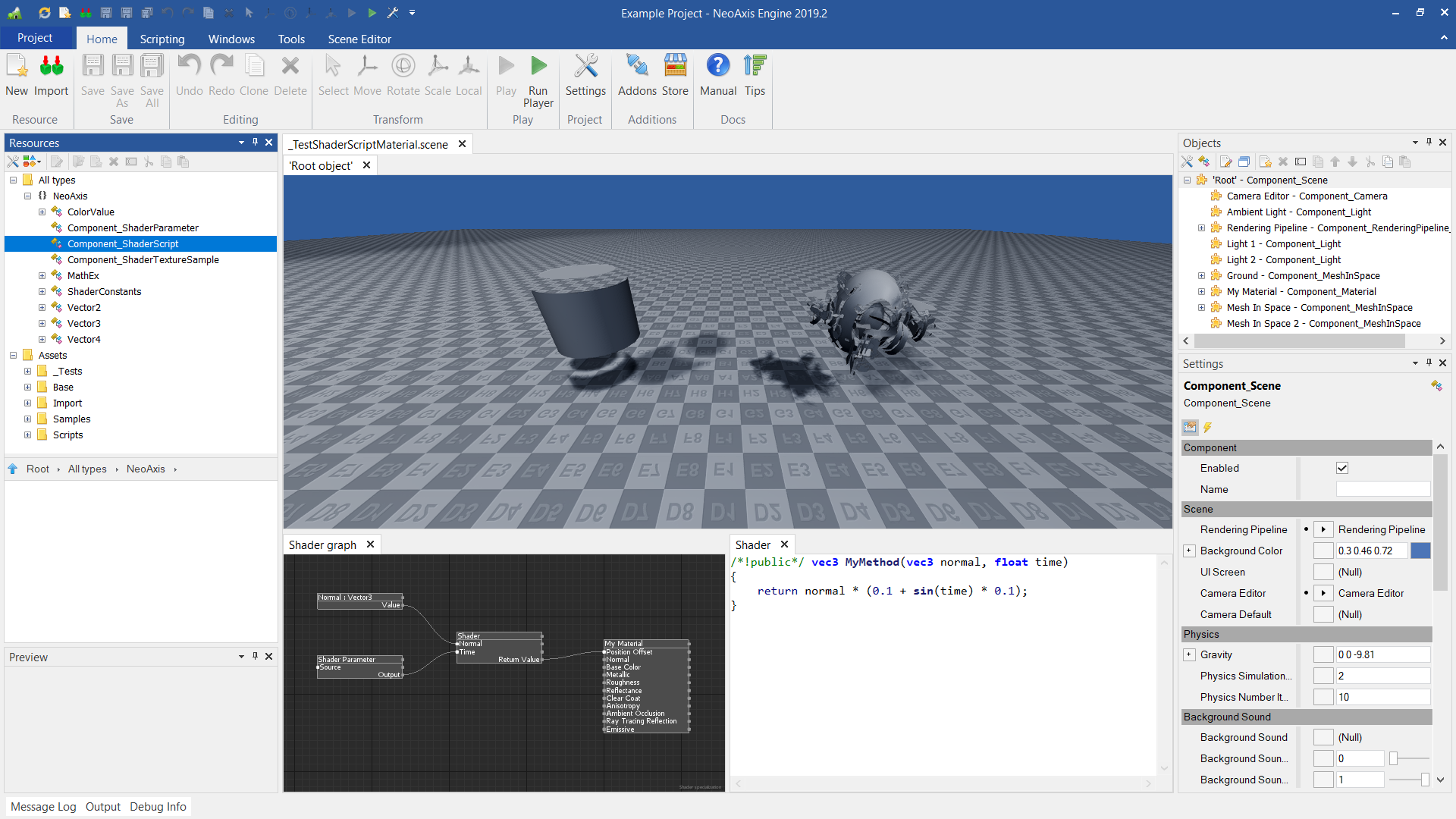Toggle the checkbox beside Background Color value
The height and width of the screenshot is (819, 1456).
coord(1323,551)
